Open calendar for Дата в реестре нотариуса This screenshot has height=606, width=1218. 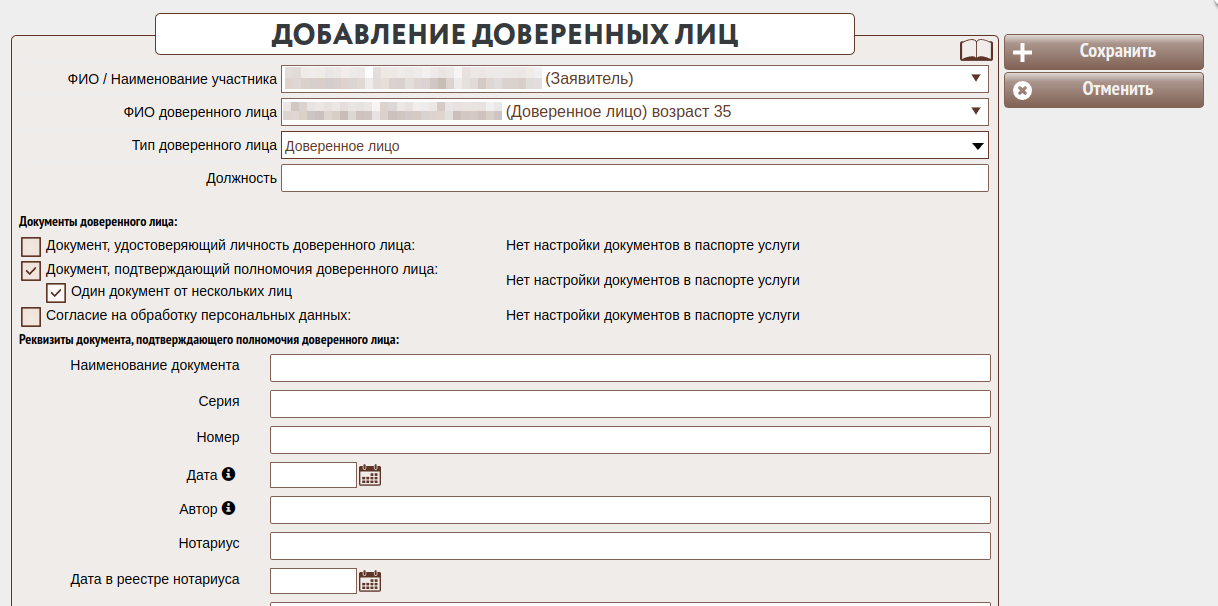point(370,581)
